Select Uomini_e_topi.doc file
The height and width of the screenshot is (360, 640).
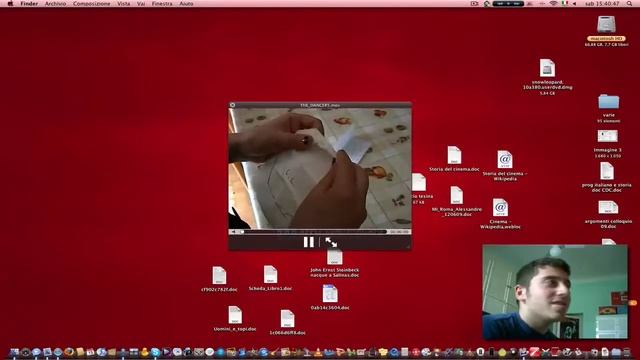pos(235,315)
